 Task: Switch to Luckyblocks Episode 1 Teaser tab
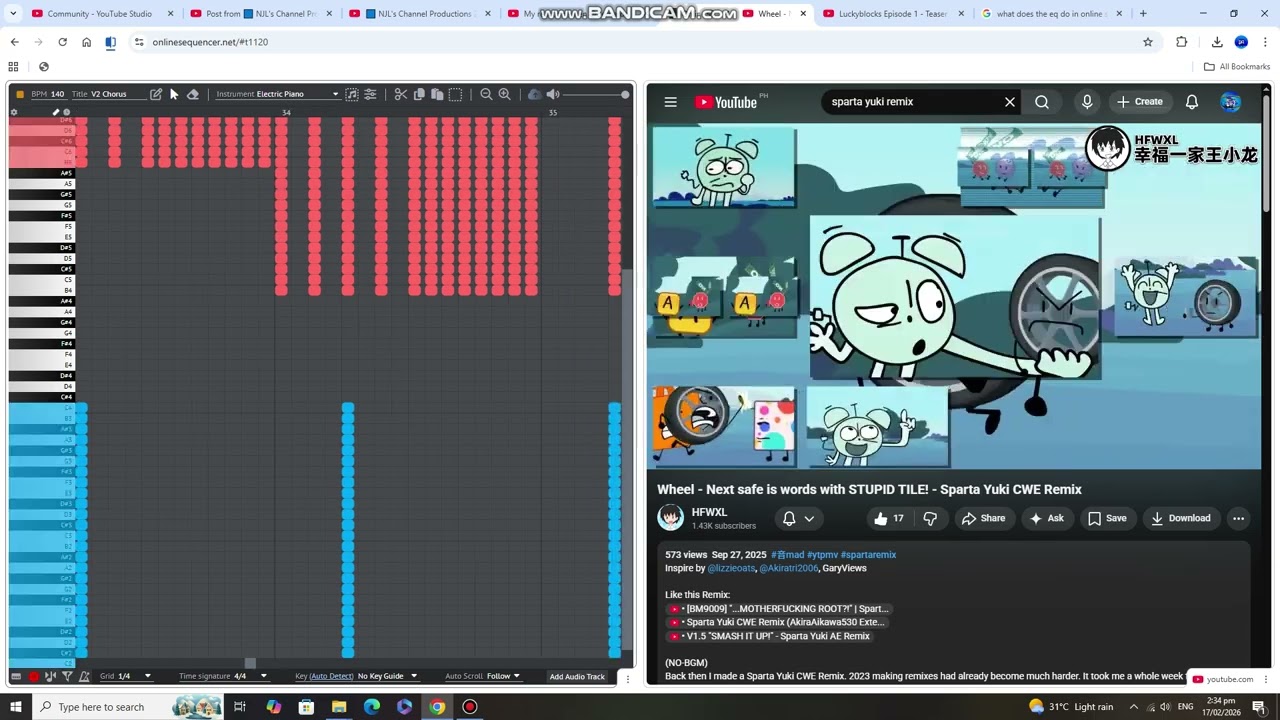893,14
